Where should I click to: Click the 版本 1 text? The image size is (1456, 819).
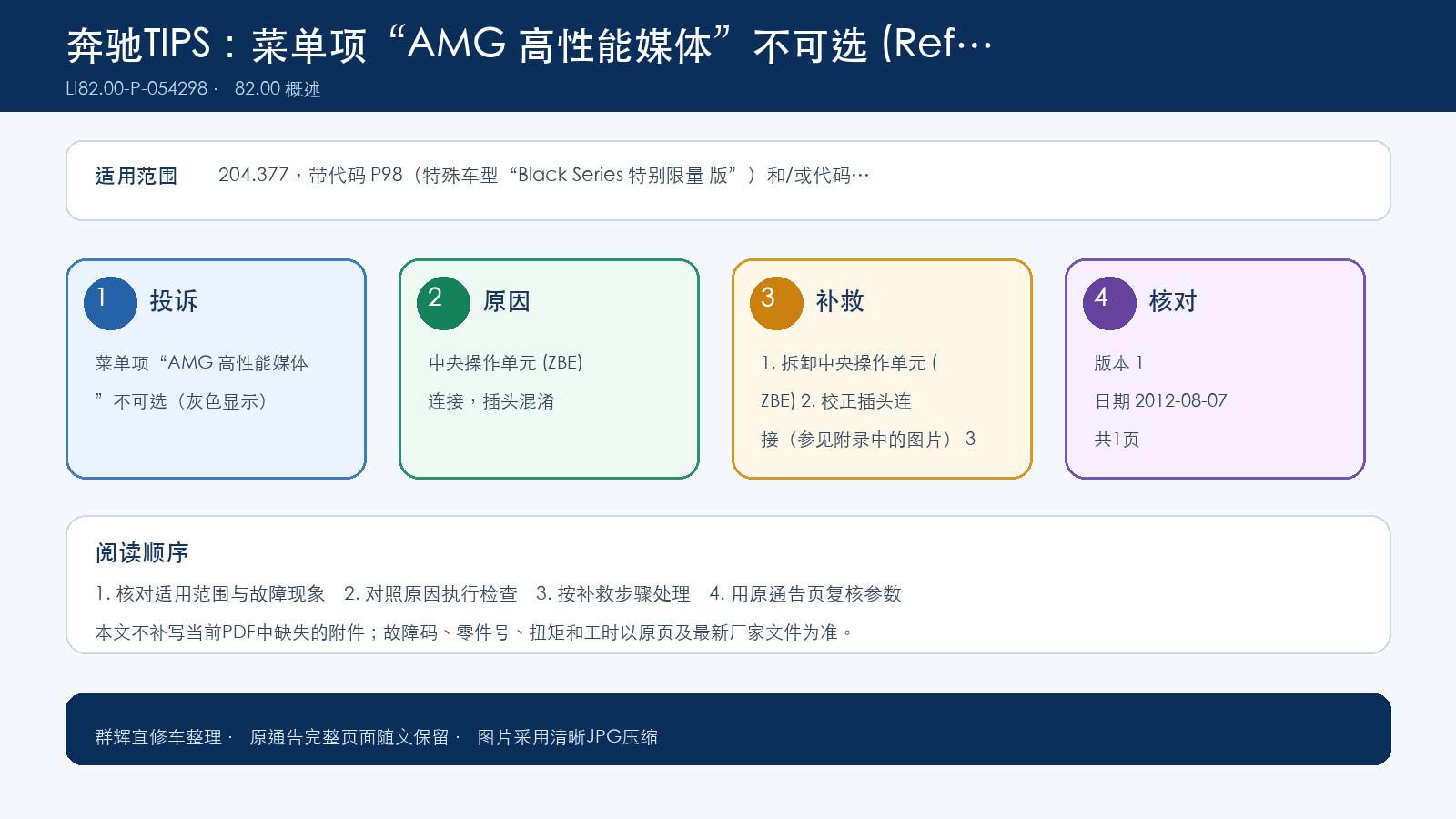(x=1118, y=363)
